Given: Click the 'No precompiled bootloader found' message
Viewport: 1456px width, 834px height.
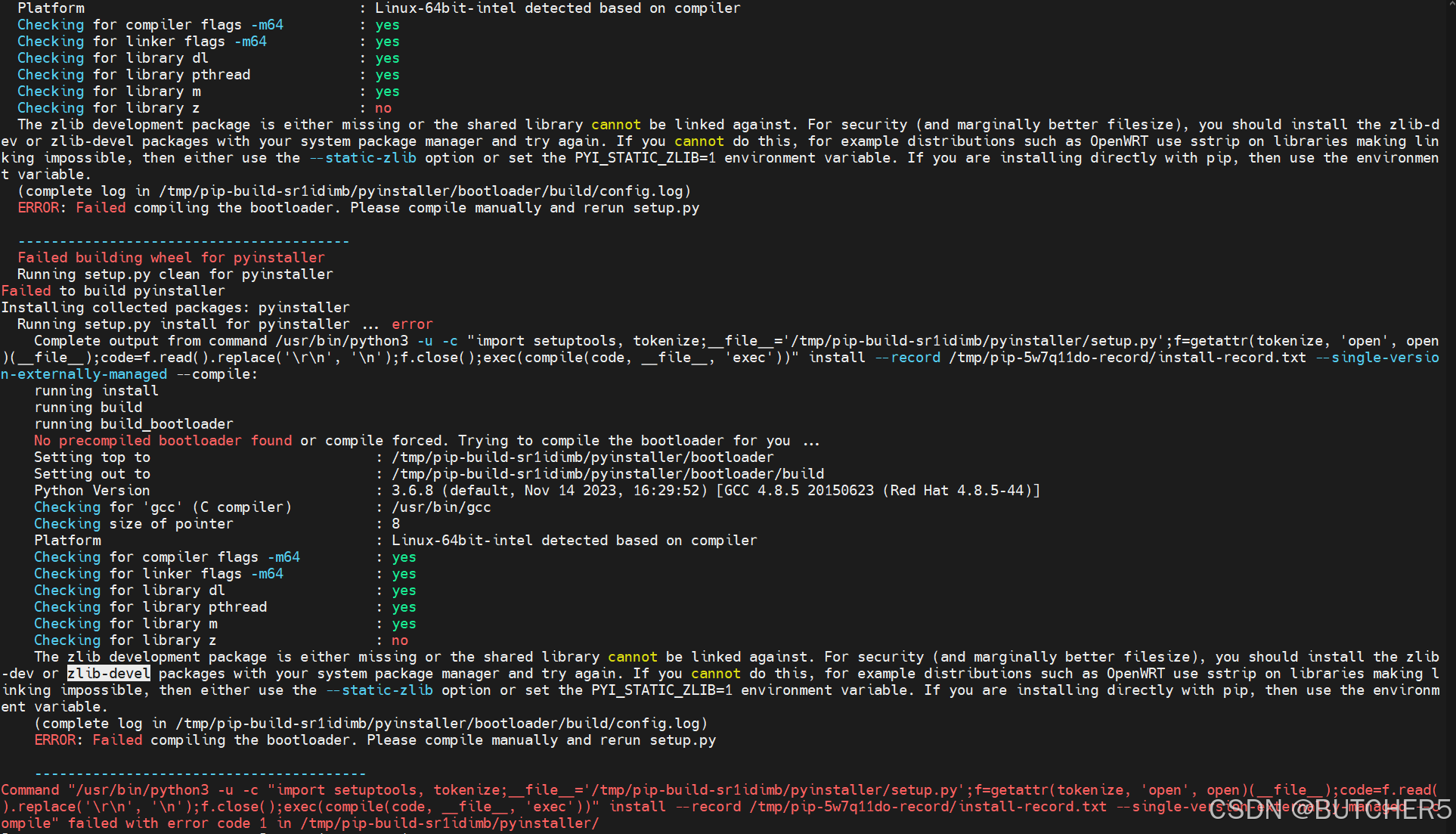Looking at the screenshot, I should click(x=163, y=441).
